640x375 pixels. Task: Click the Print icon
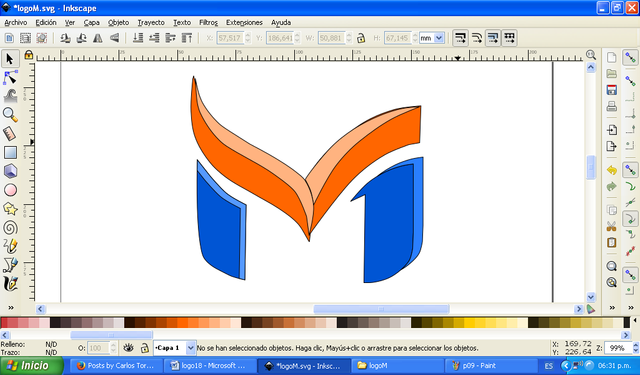coord(611,106)
